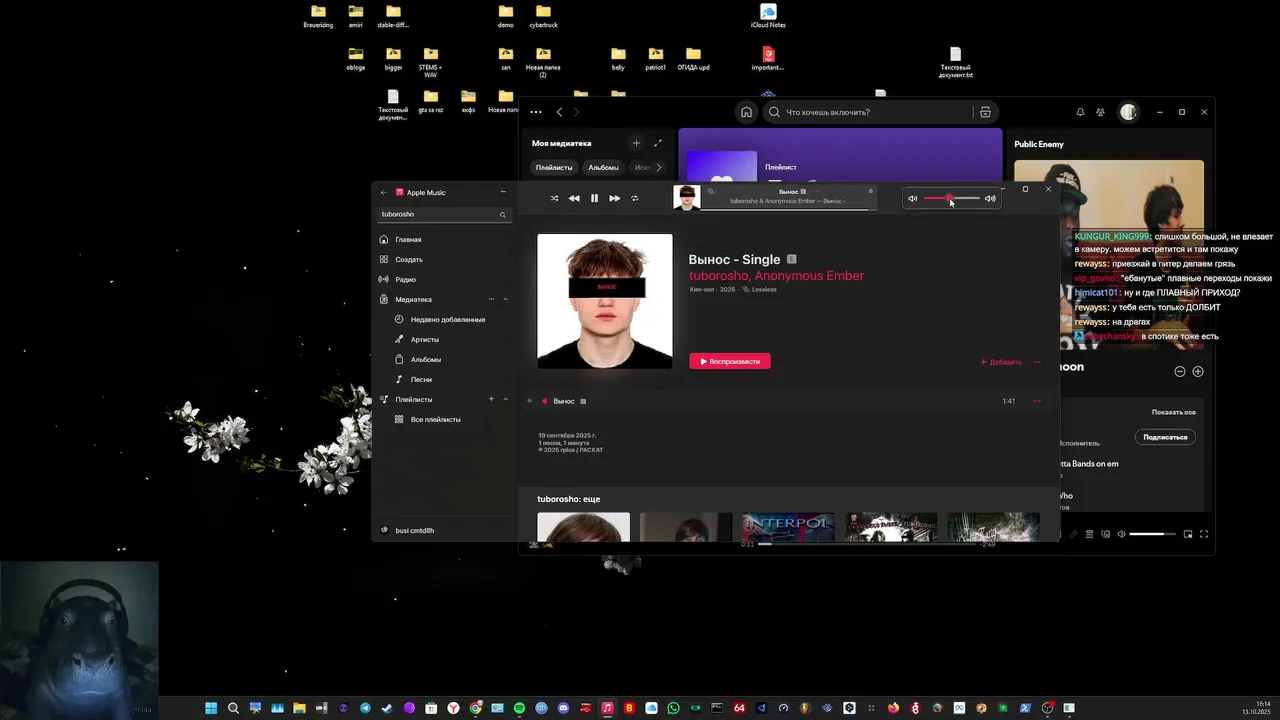Open Spotify browse icon in search bar
This screenshot has width=1280, height=720.
pyautogui.click(x=985, y=112)
